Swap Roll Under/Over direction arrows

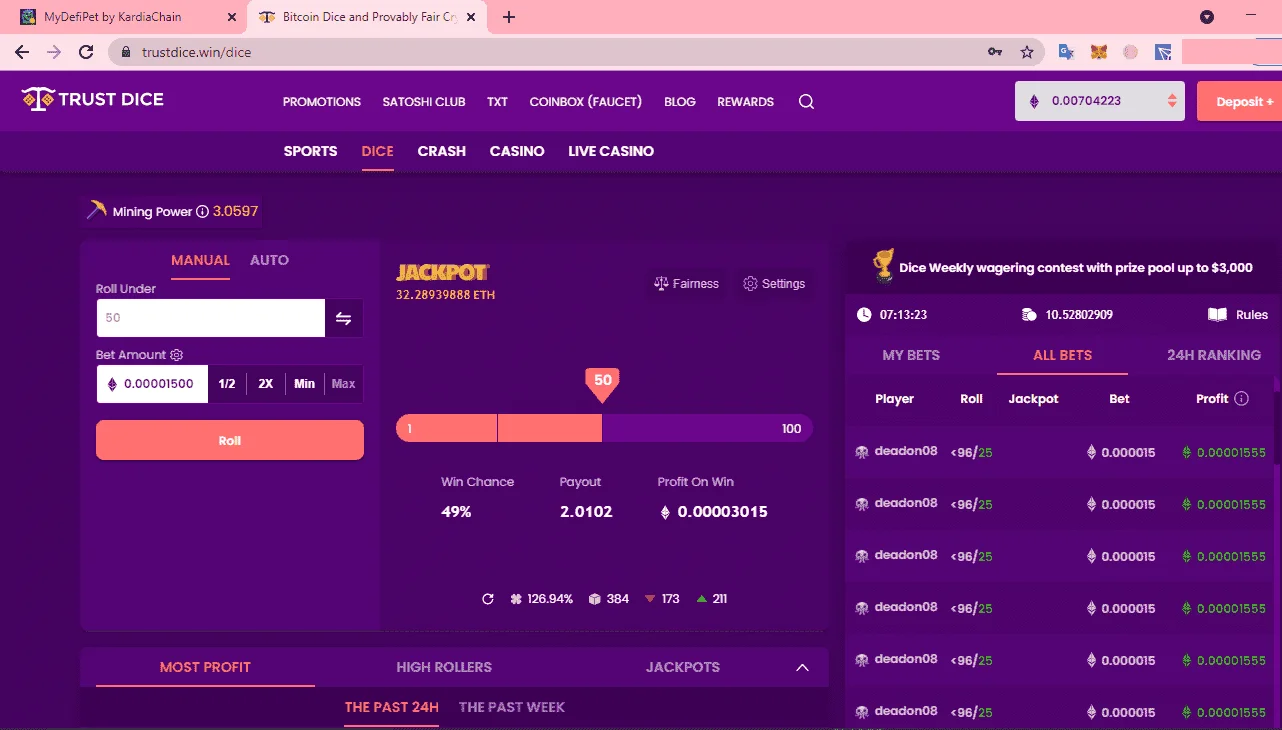[343, 318]
